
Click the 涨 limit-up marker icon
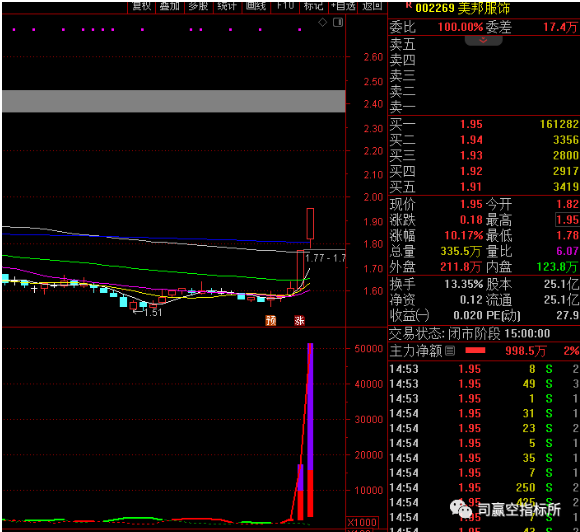click(x=299, y=320)
